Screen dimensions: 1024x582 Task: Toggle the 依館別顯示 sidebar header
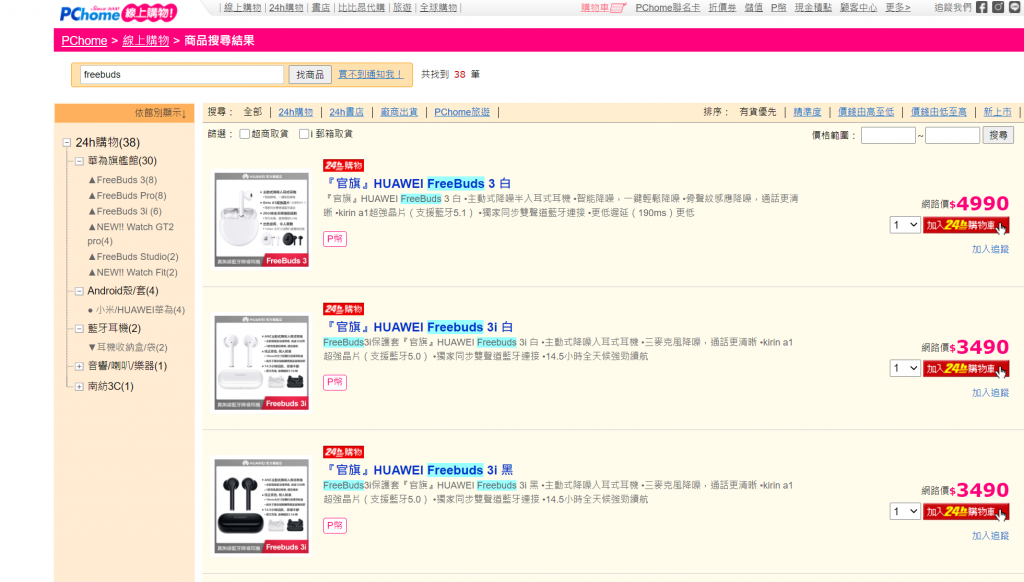pyautogui.click(x=124, y=113)
